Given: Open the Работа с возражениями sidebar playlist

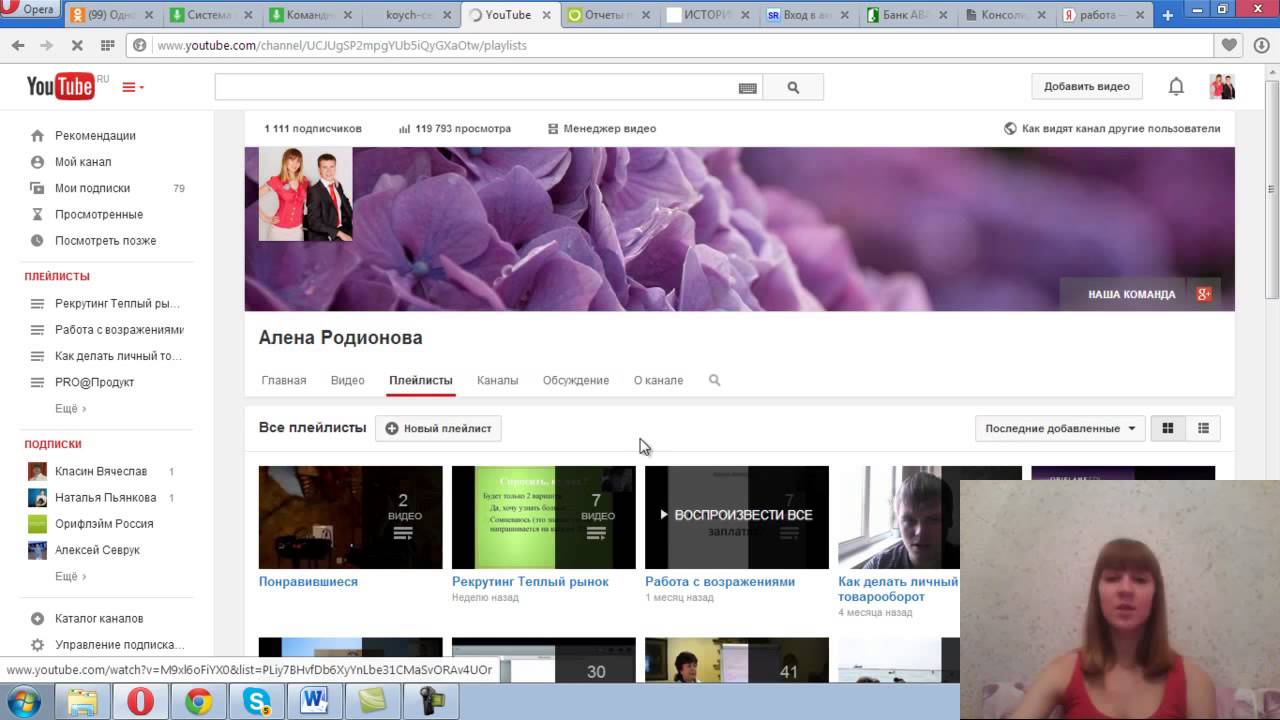Looking at the screenshot, I should point(119,329).
